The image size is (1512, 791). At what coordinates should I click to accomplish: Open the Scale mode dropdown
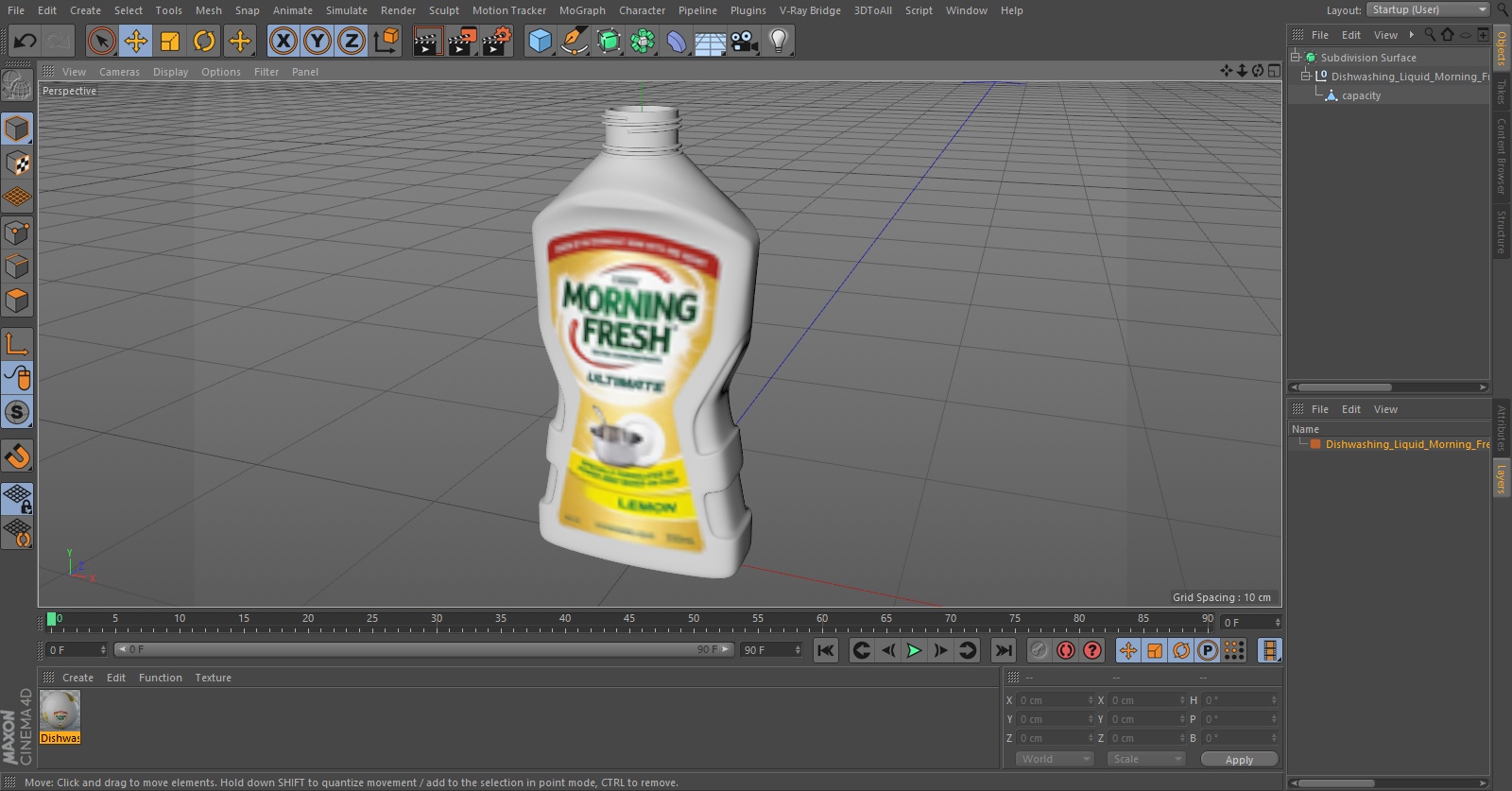tap(1146, 759)
